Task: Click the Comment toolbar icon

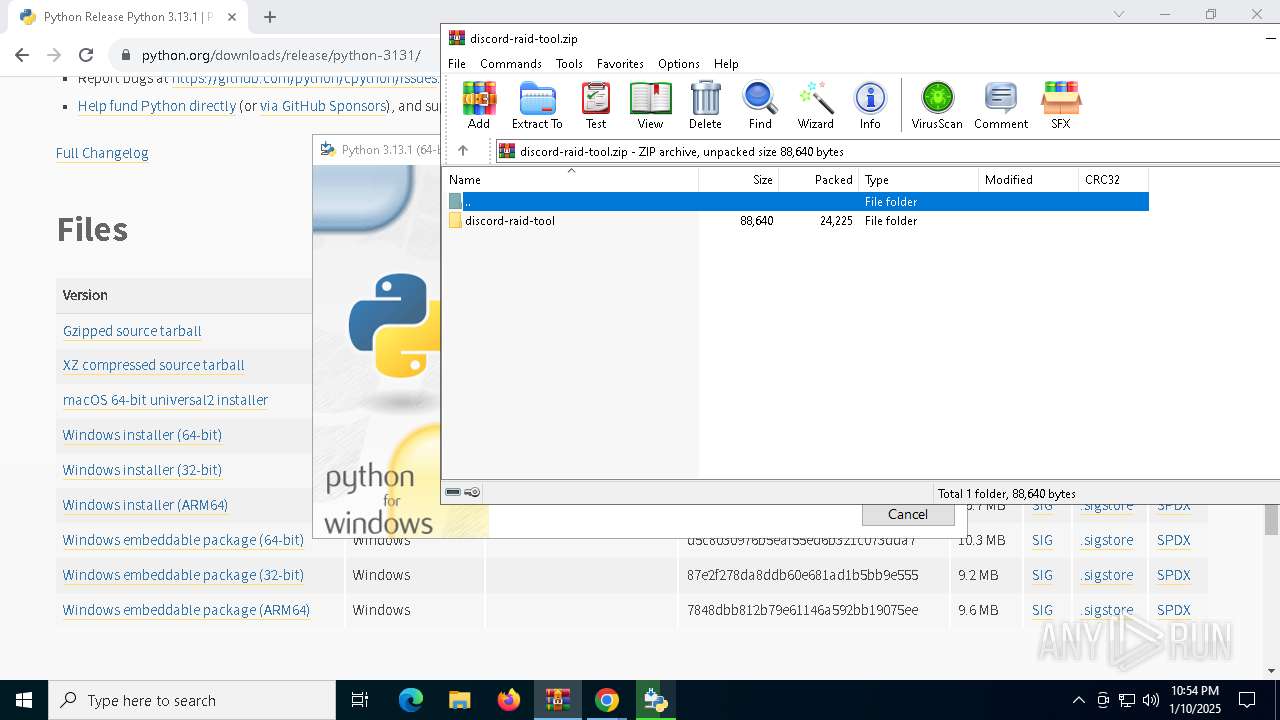Action: coord(1001,106)
